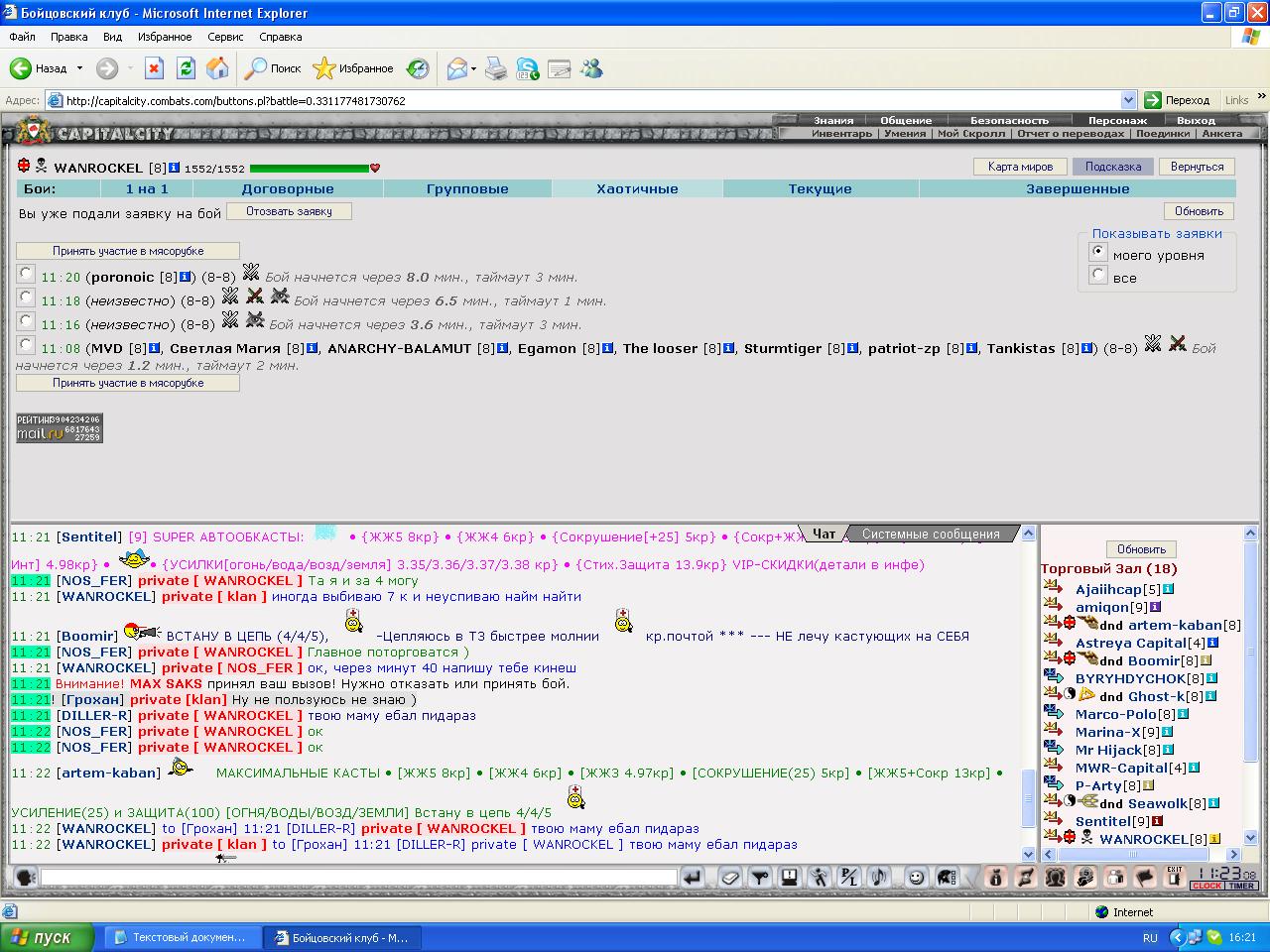Open info icon beside Marco-Polo[8]

tap(1184, 714)
